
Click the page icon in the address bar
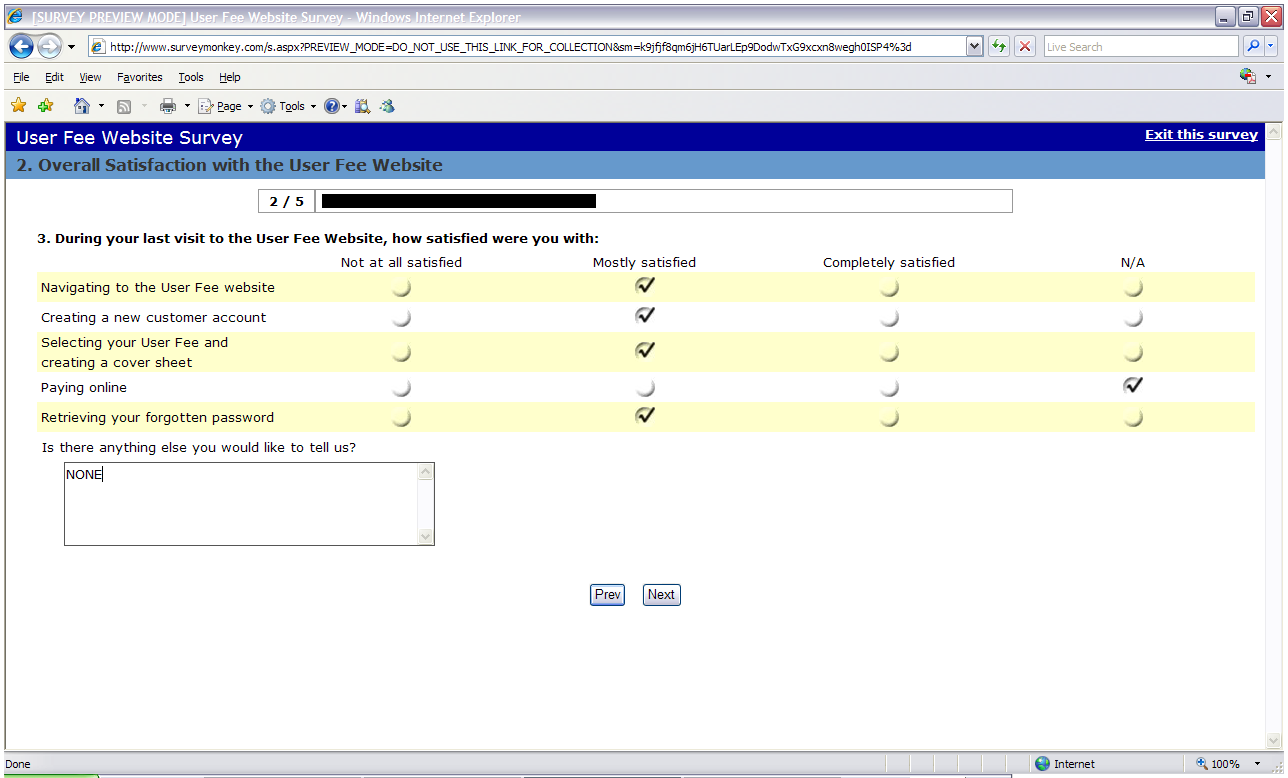[98, 47]
